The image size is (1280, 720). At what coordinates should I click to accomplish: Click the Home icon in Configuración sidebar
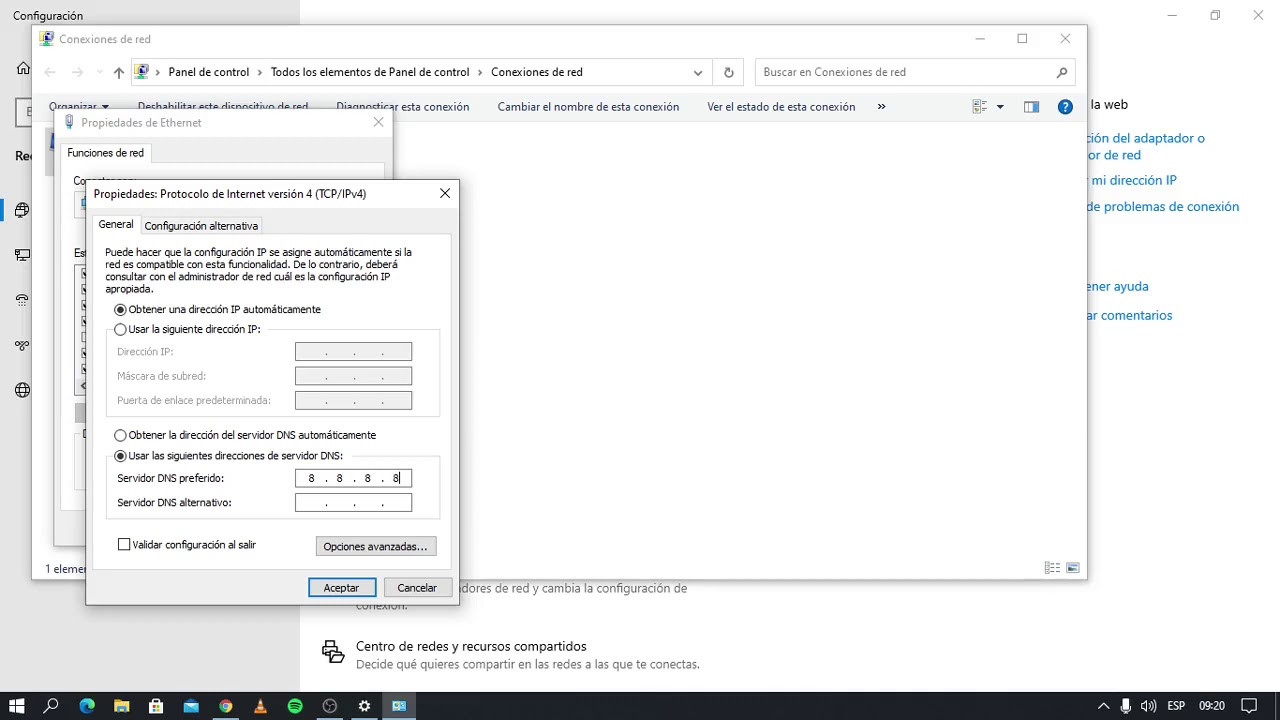coord(23,68)
